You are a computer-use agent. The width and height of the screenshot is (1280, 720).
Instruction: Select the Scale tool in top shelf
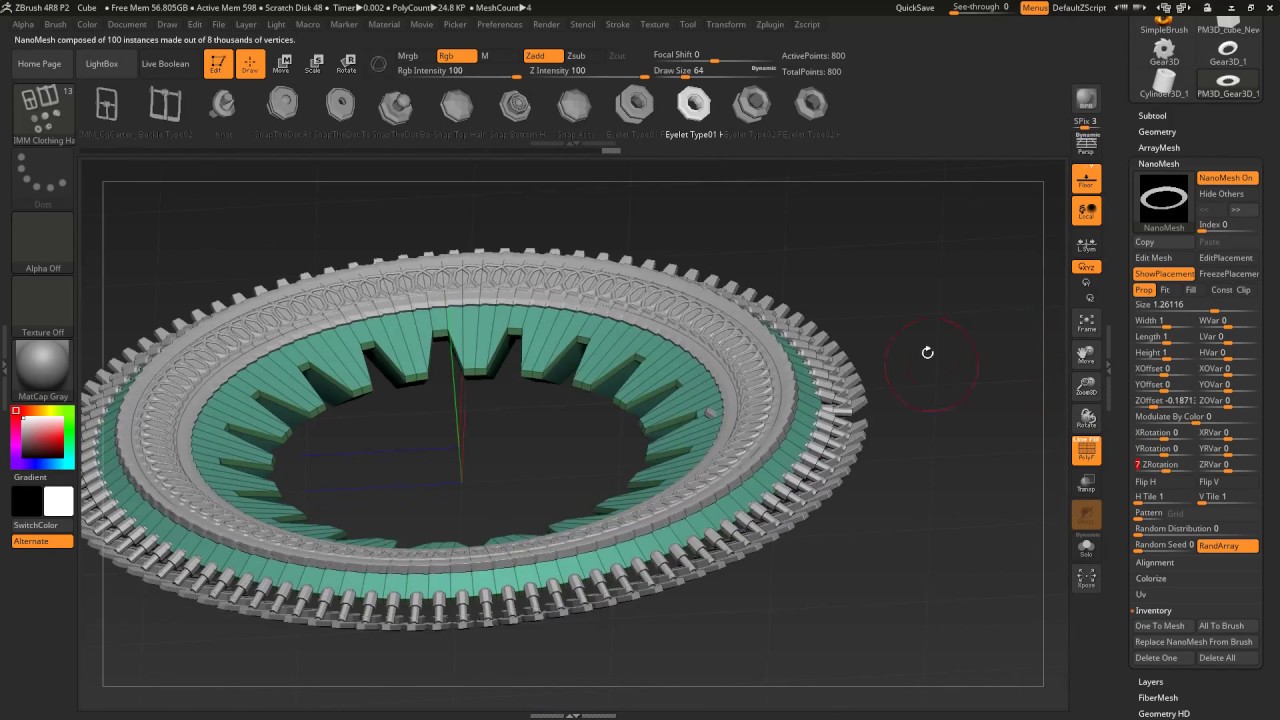click(x=314, y=64)
